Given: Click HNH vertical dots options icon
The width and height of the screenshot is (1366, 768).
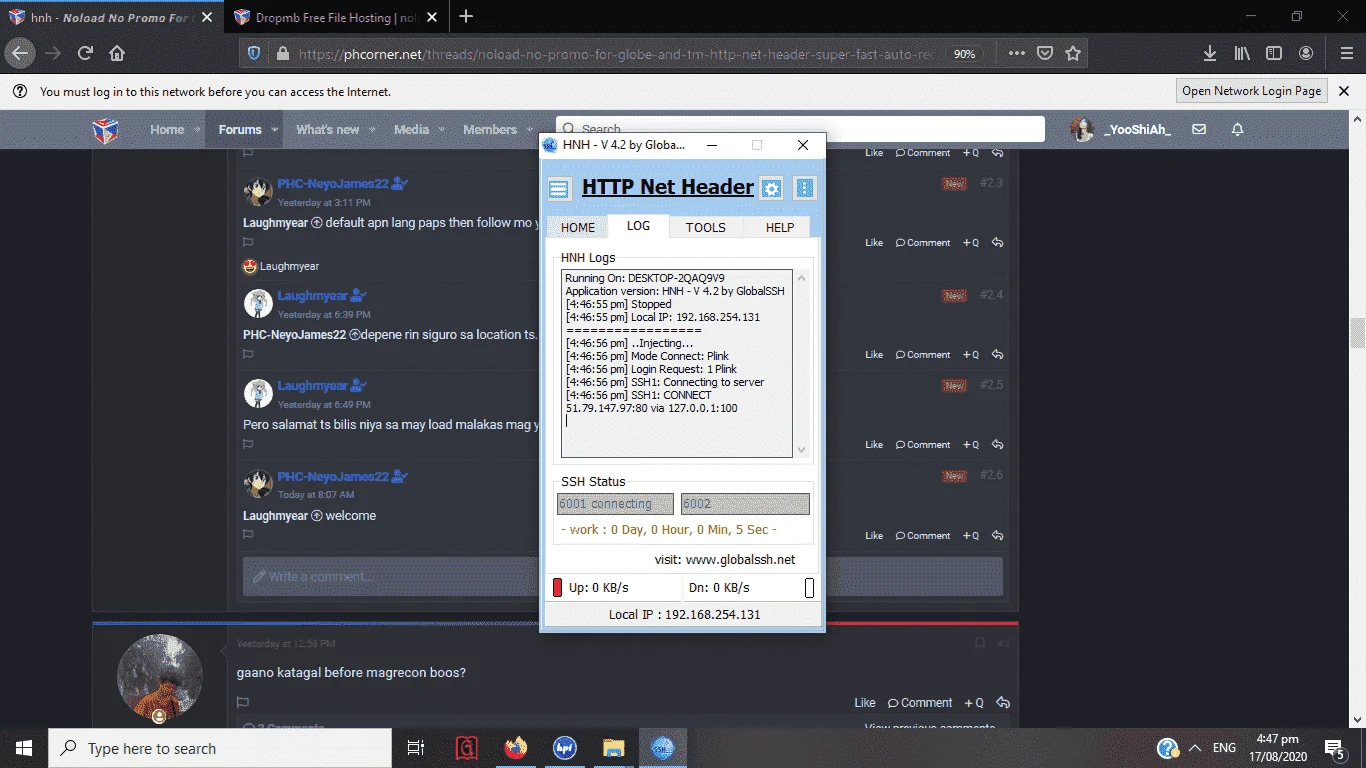Looking at the screenshot, I should pyautogui.click(x=805, y=188).
